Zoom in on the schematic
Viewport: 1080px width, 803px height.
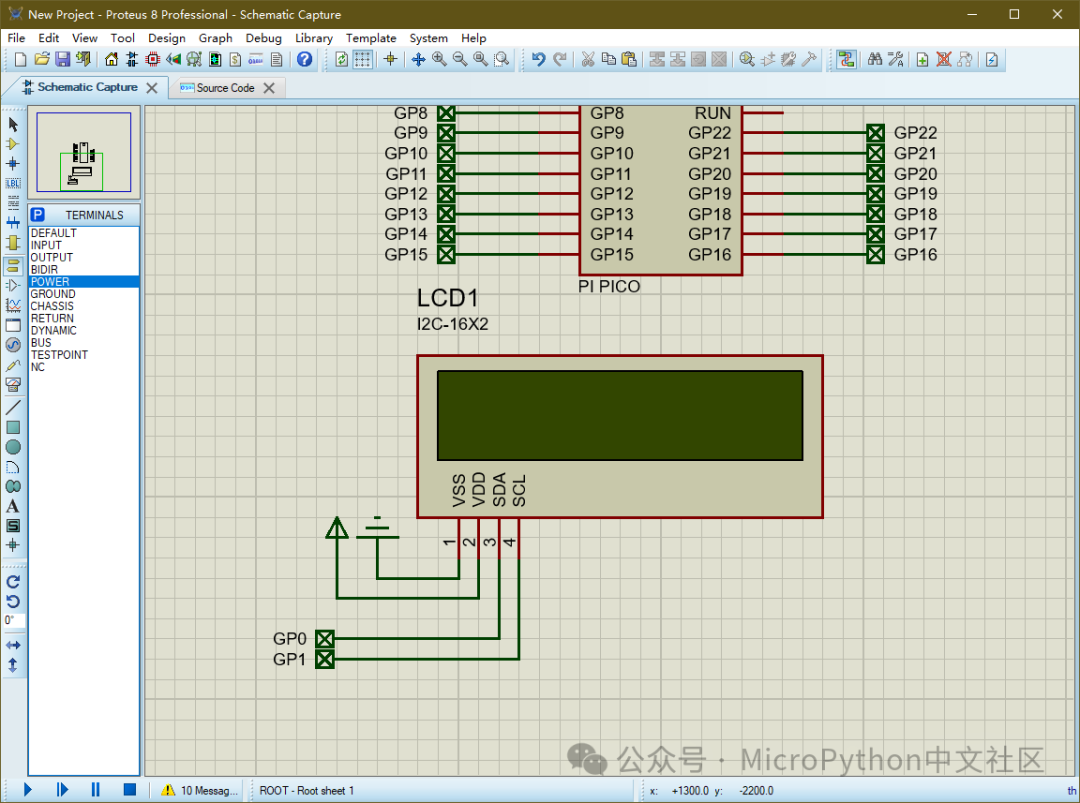coord(439,60)
